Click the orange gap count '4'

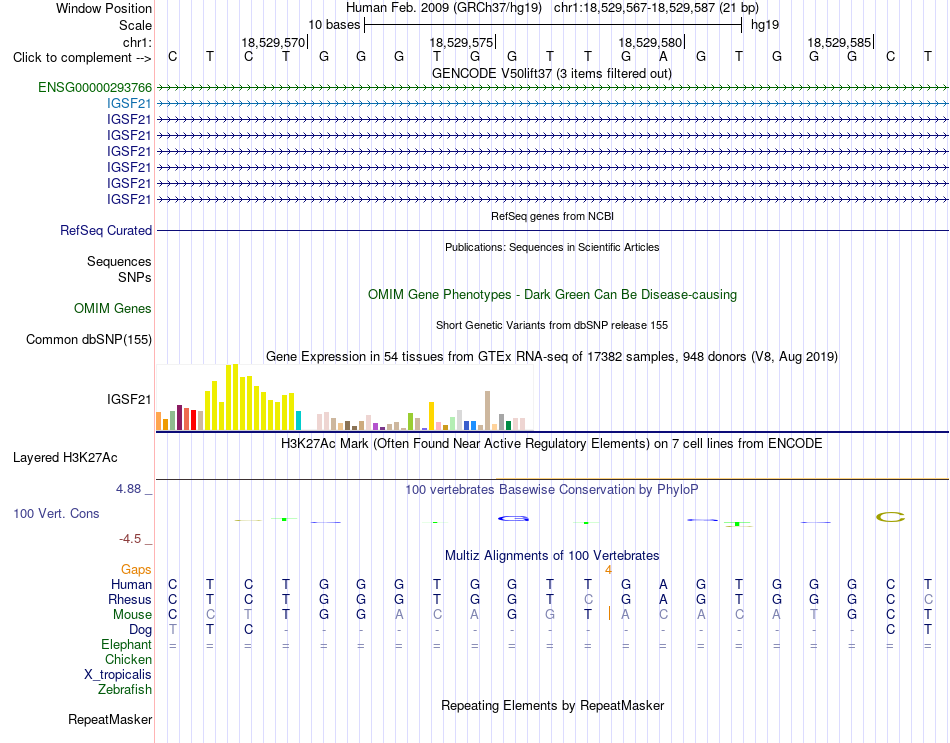tap(608, 570)
